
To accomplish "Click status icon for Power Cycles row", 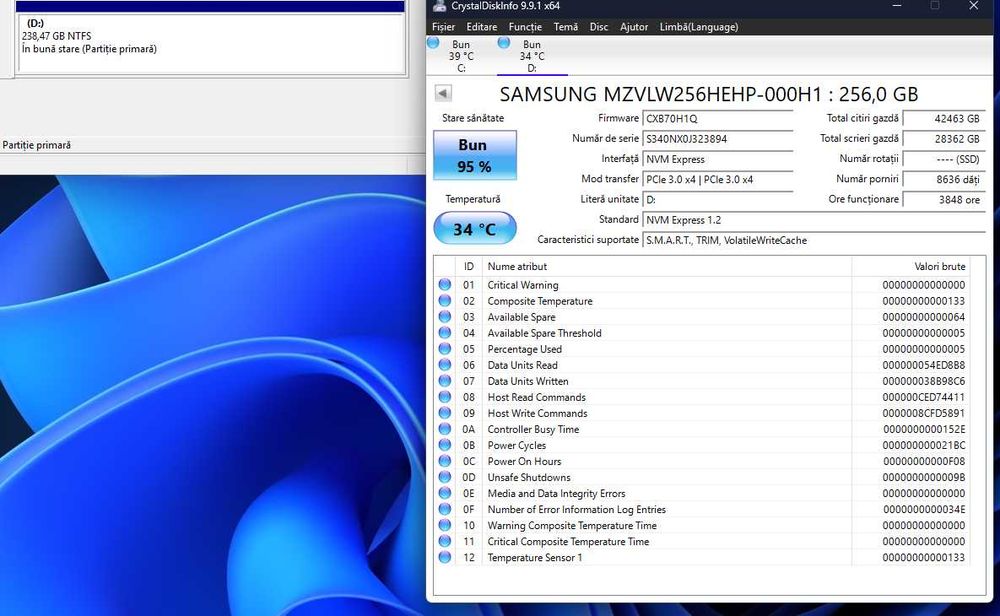I will (445, 444).
